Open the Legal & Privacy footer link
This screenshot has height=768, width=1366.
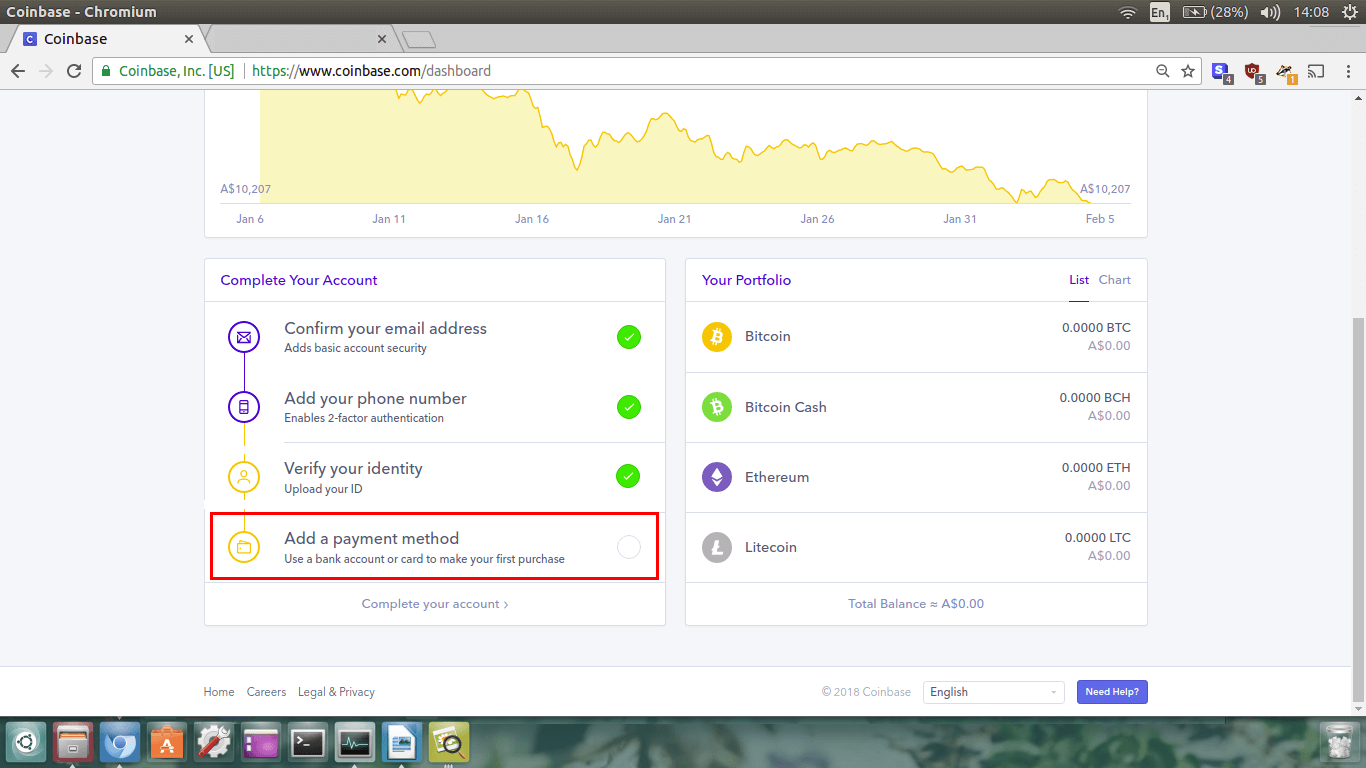pos(336,692)
